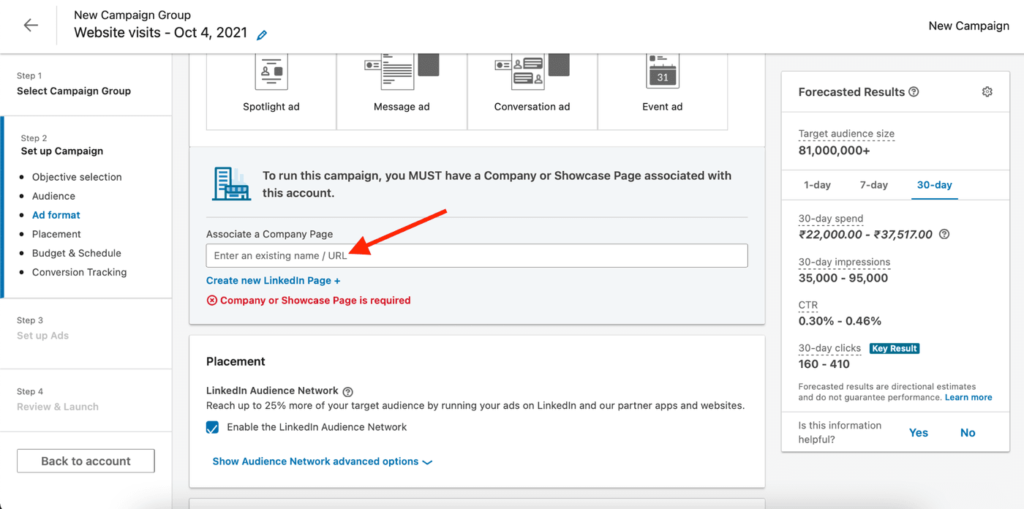Image resolution: width=1024 pixels, height=509 pixels.
Task: Click the Learn more link
Action: (x=968, y=397)
